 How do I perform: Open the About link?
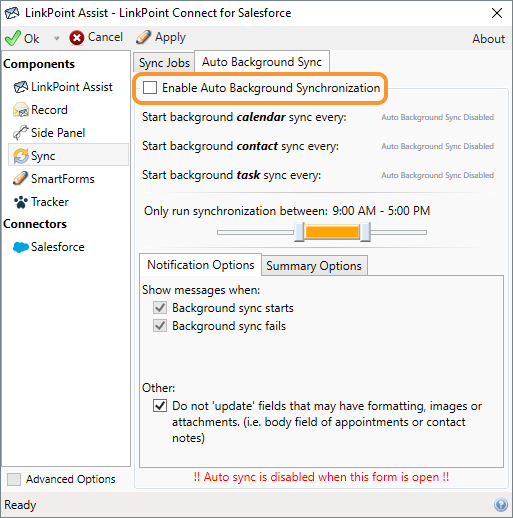488,39
